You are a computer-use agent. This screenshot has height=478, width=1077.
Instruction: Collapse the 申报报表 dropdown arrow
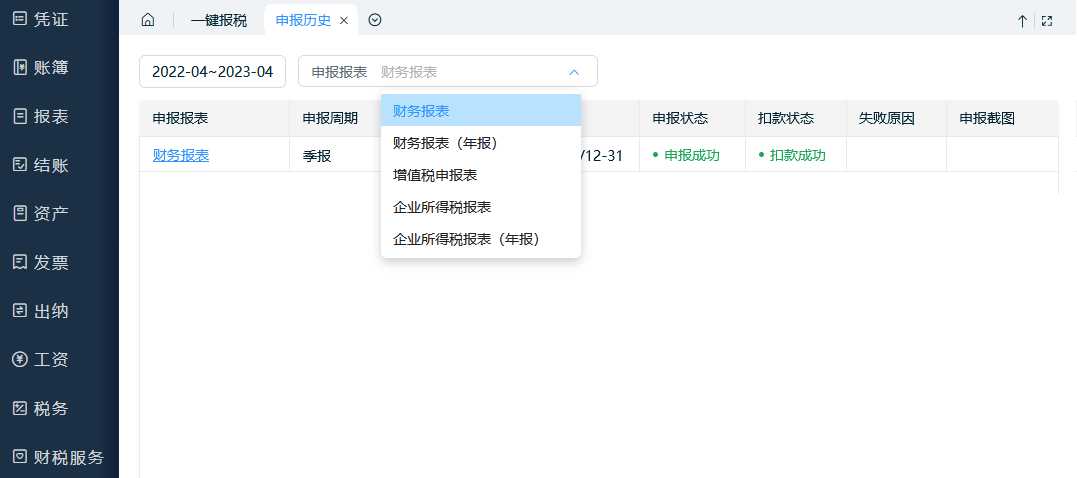(x=574, y=71)
